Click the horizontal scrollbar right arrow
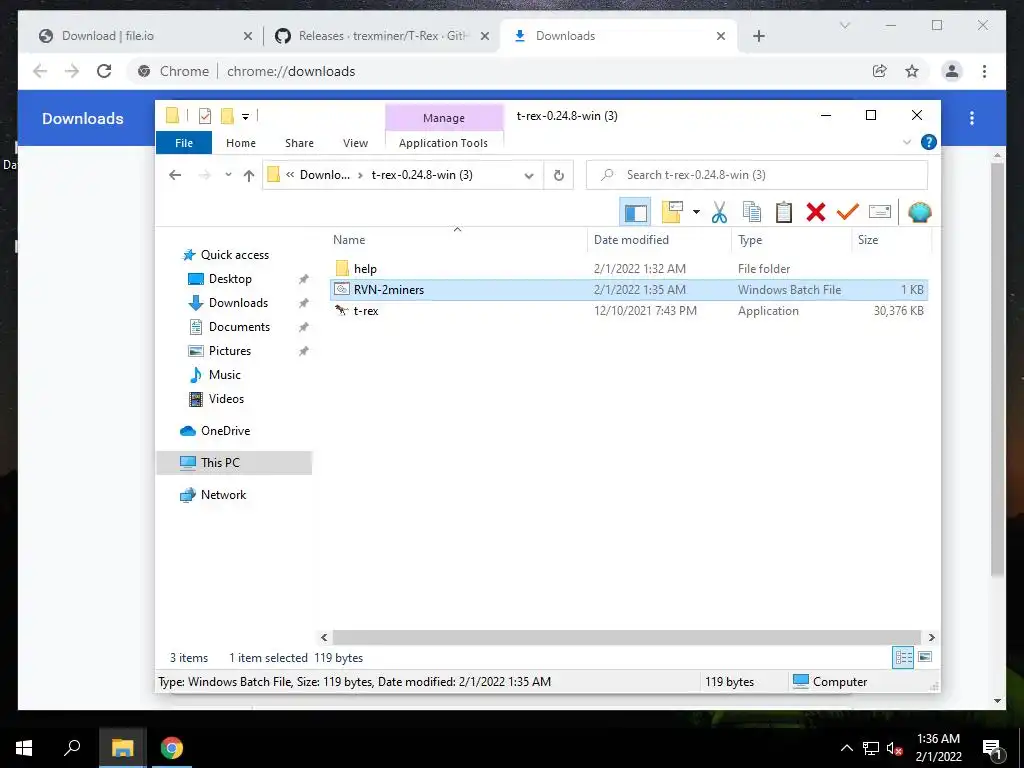Image resolution: width=1024 pixels, height=768 pixels. [931, 637]
